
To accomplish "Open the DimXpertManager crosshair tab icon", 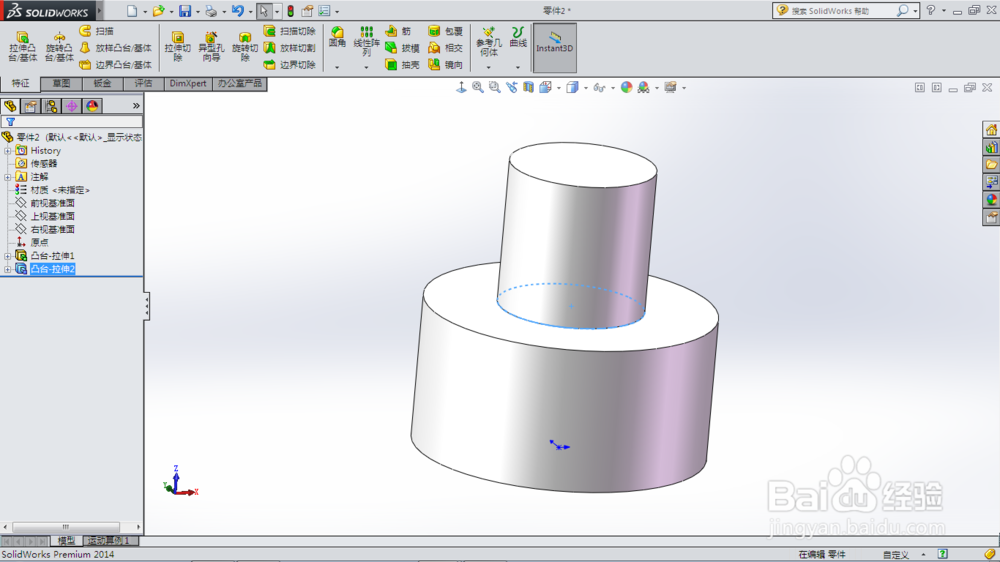I will click(71, 106).
